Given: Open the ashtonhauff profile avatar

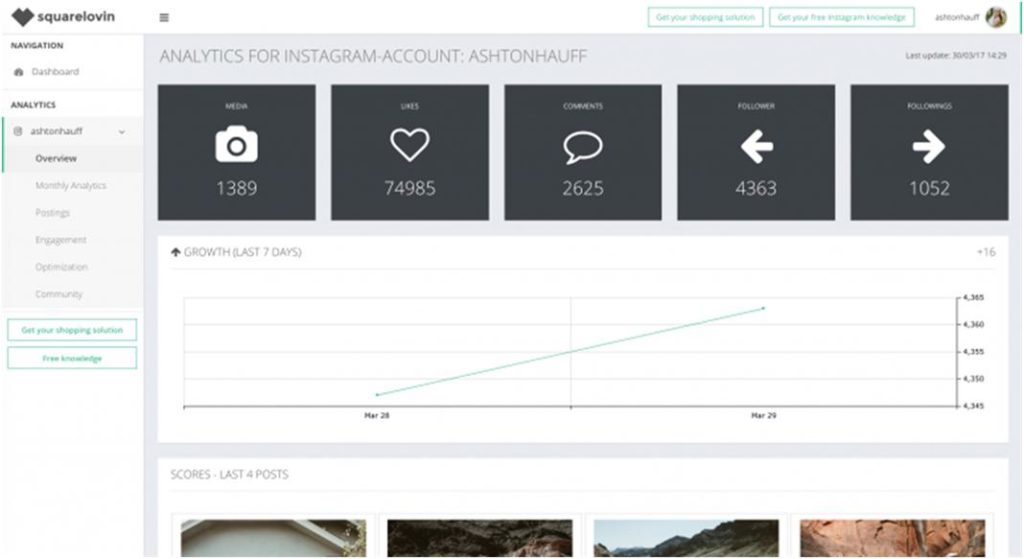Looking at the screenshot, I should pyautogui.click(x=996, y=18).
